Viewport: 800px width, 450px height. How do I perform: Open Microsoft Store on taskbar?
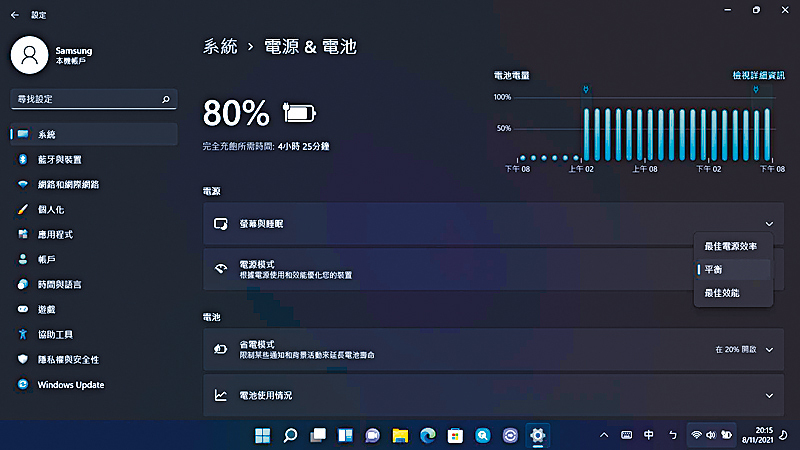(455, 435)
